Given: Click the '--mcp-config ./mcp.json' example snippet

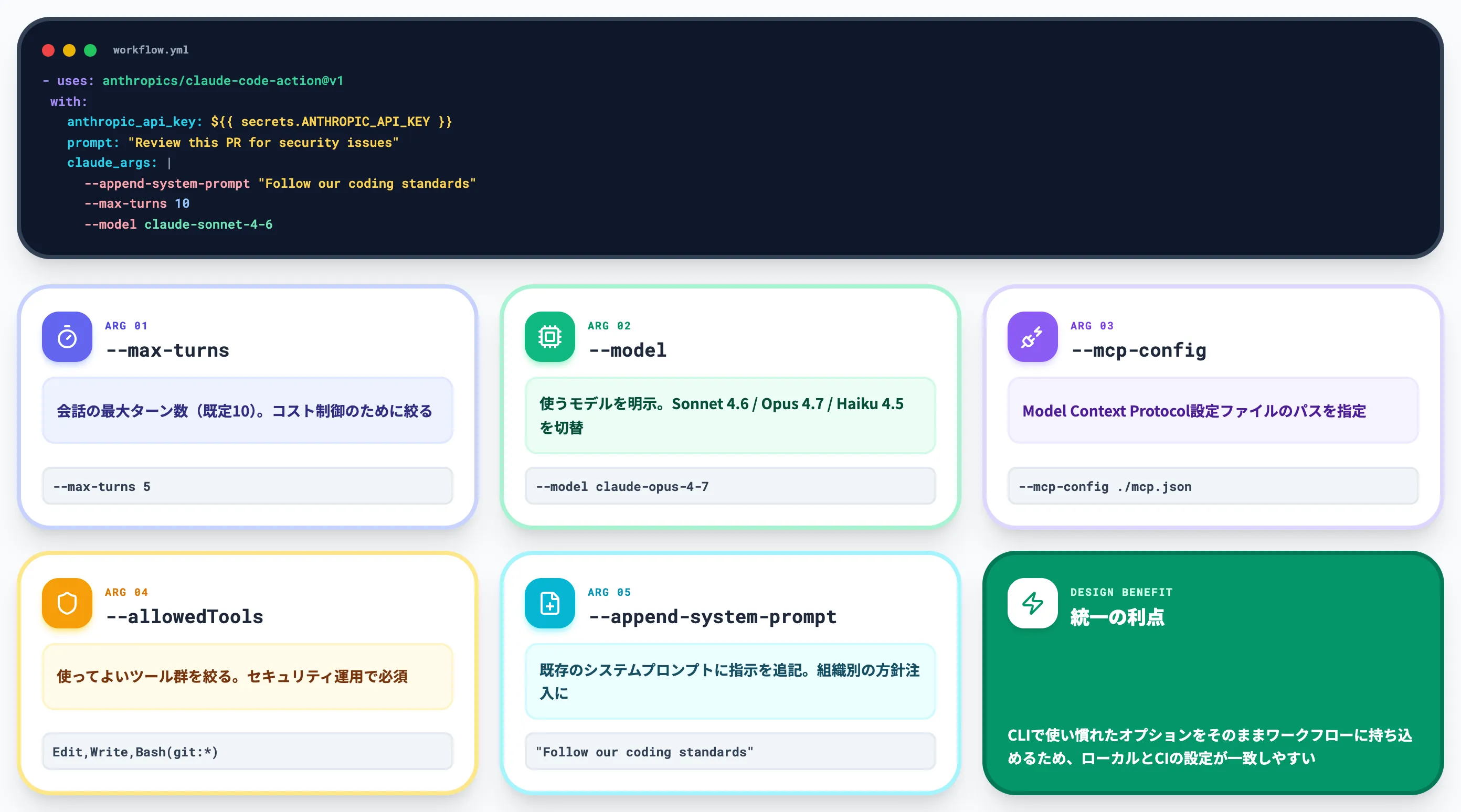Looking at the screenshot, I should click(1213, 487).
